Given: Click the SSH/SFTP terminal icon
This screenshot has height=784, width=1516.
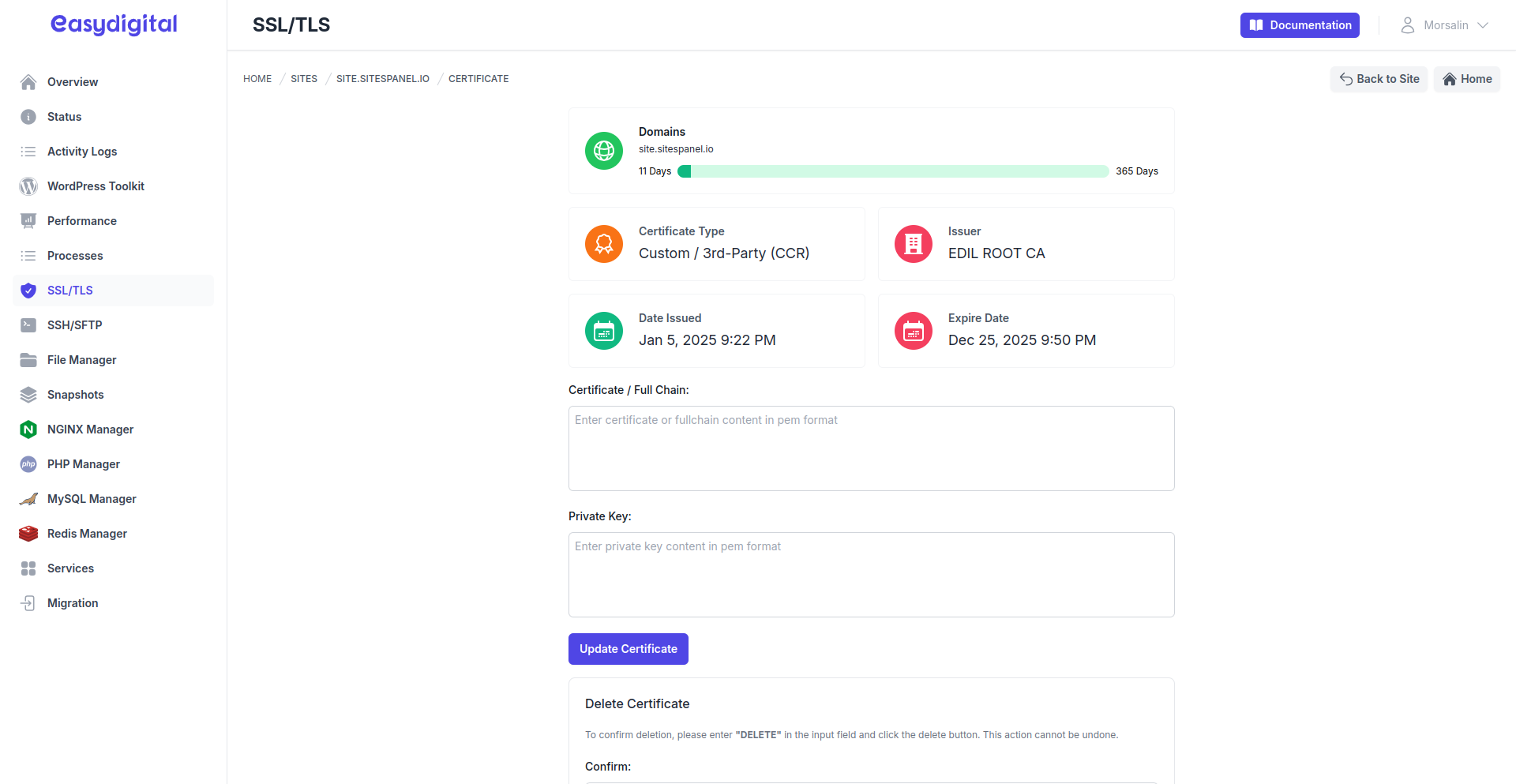Looking at the screenshot, I should [28, 325].
